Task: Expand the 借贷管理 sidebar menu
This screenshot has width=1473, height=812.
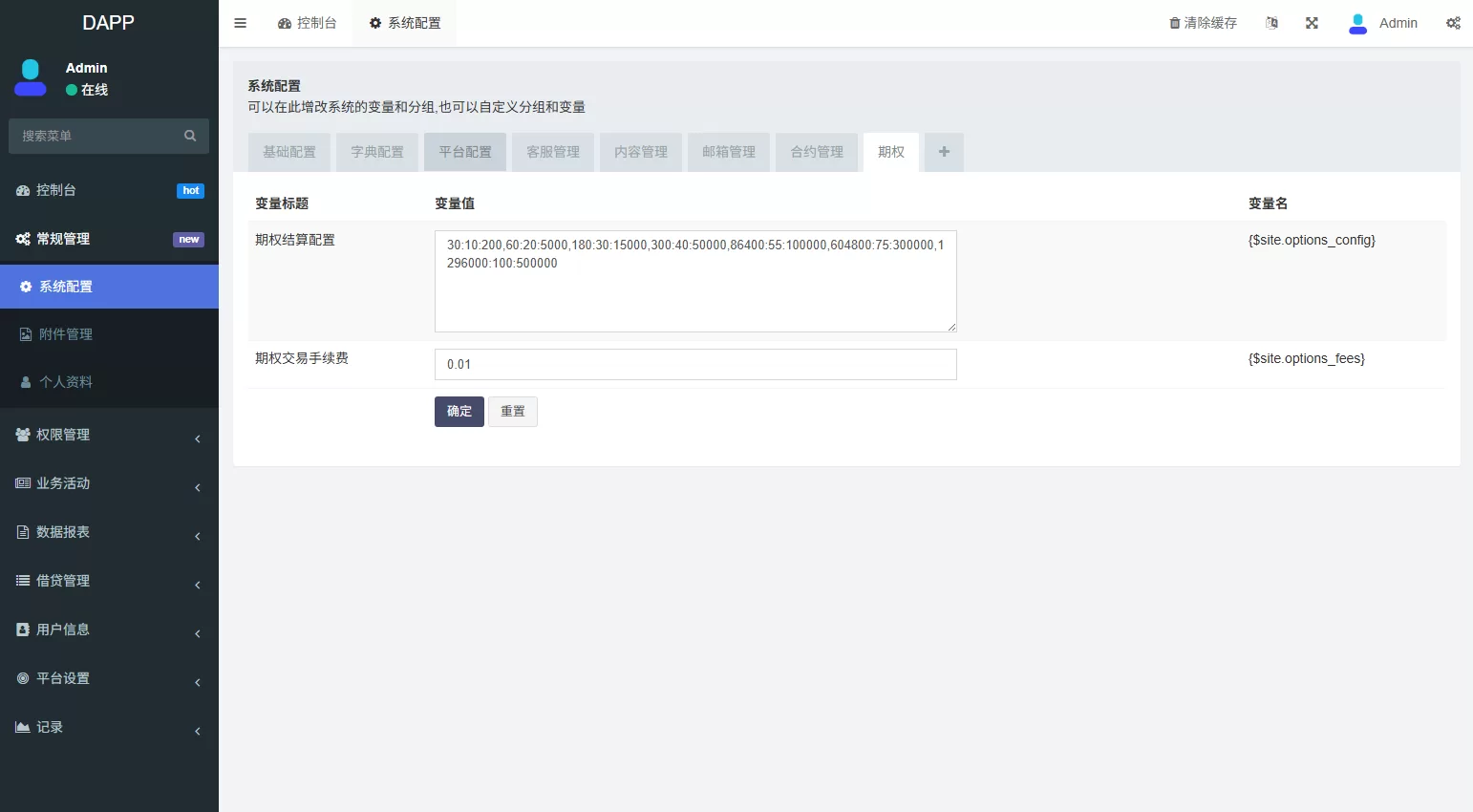Action: 109,581
